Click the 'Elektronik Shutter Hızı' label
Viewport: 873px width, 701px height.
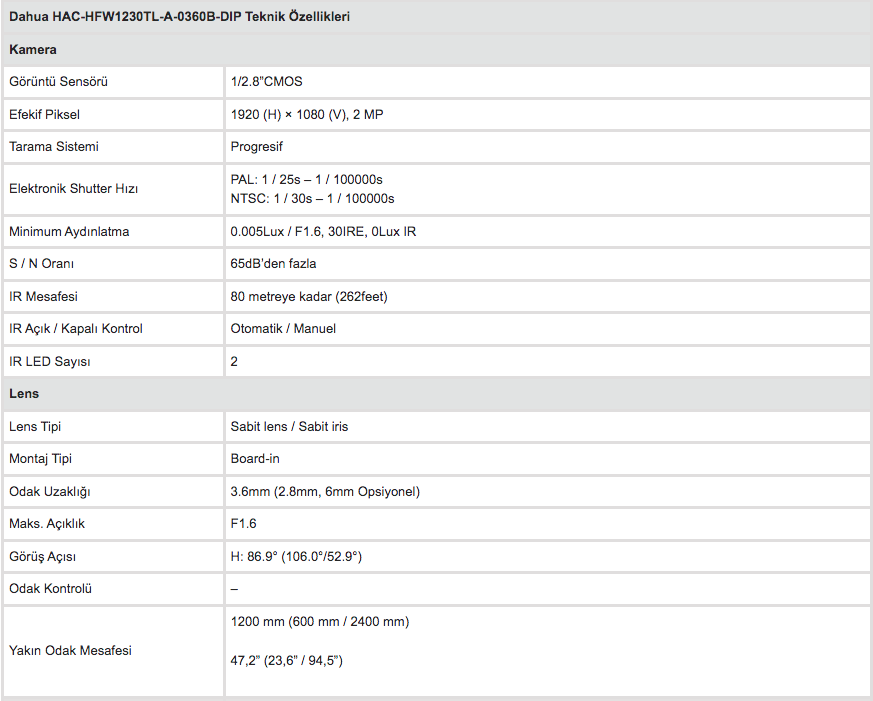tap(73, 189)
